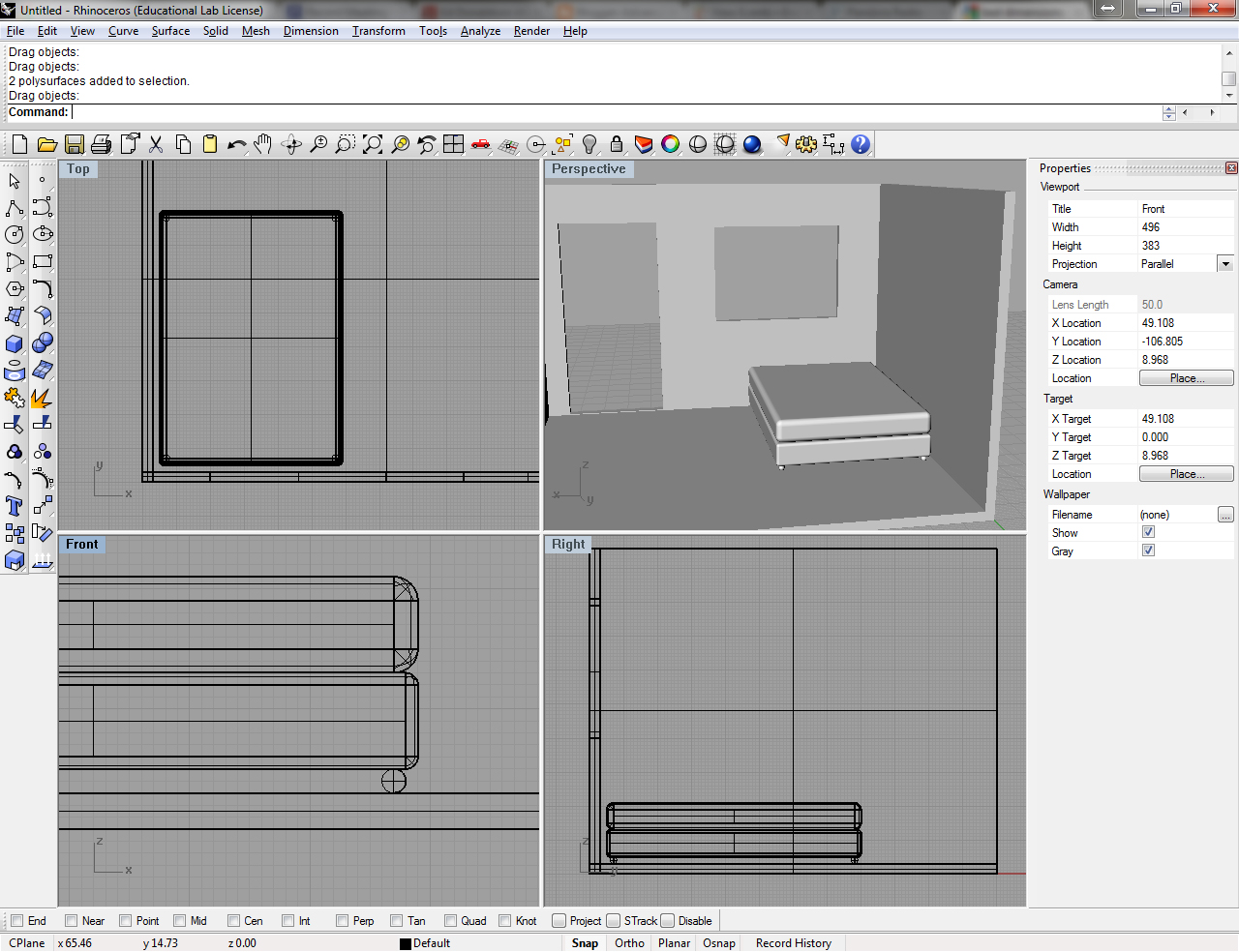This screenshot has height=952, width=1239.
Task: Pick the Polygon tool hexagon icon
Action: click(x=15, y=289)
